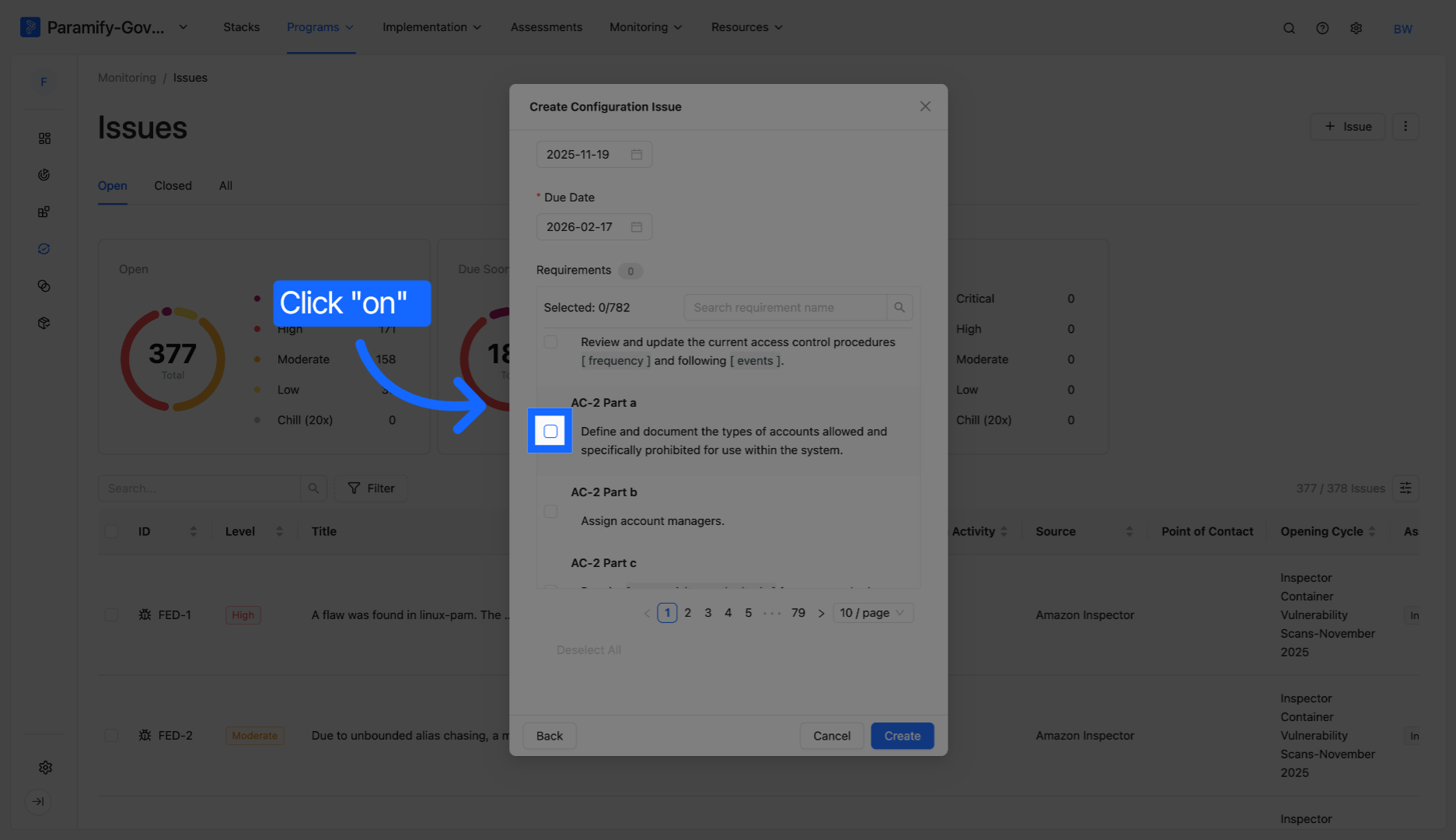Open the BW user avatar
This screenshot has width=1456, height=840.
pyautogui.click(x=1402, y=29)
